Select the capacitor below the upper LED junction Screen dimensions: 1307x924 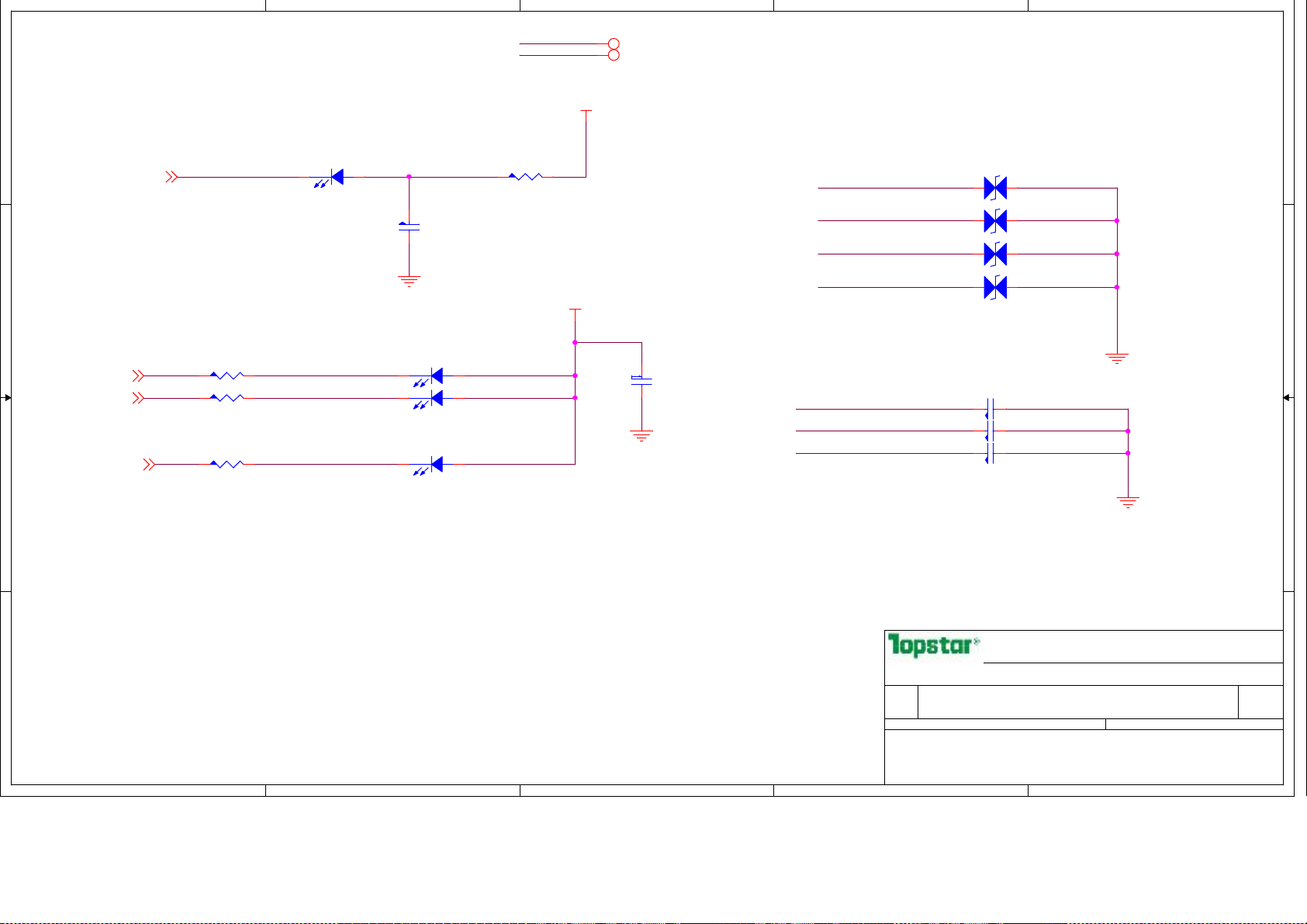(x=409, y=227)
